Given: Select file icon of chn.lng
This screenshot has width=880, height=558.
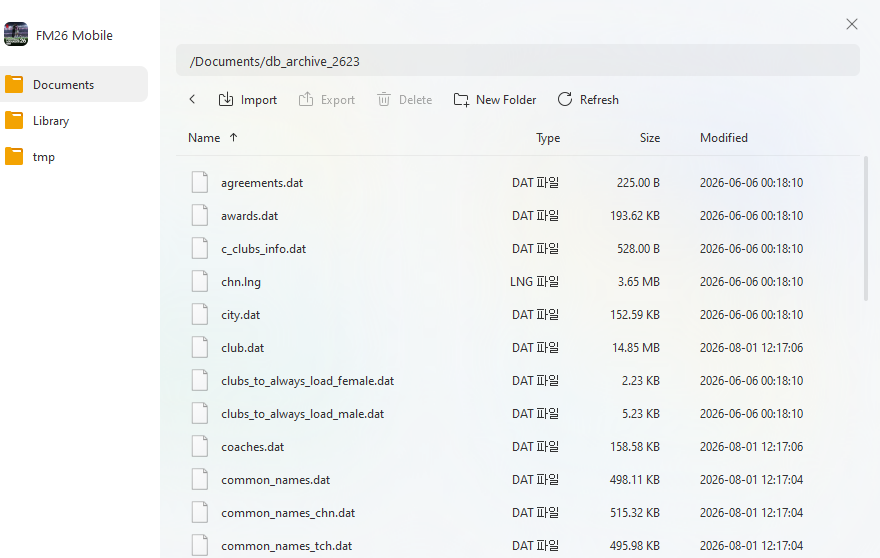Looking at the screenshot, I should [x=200, y=281].
